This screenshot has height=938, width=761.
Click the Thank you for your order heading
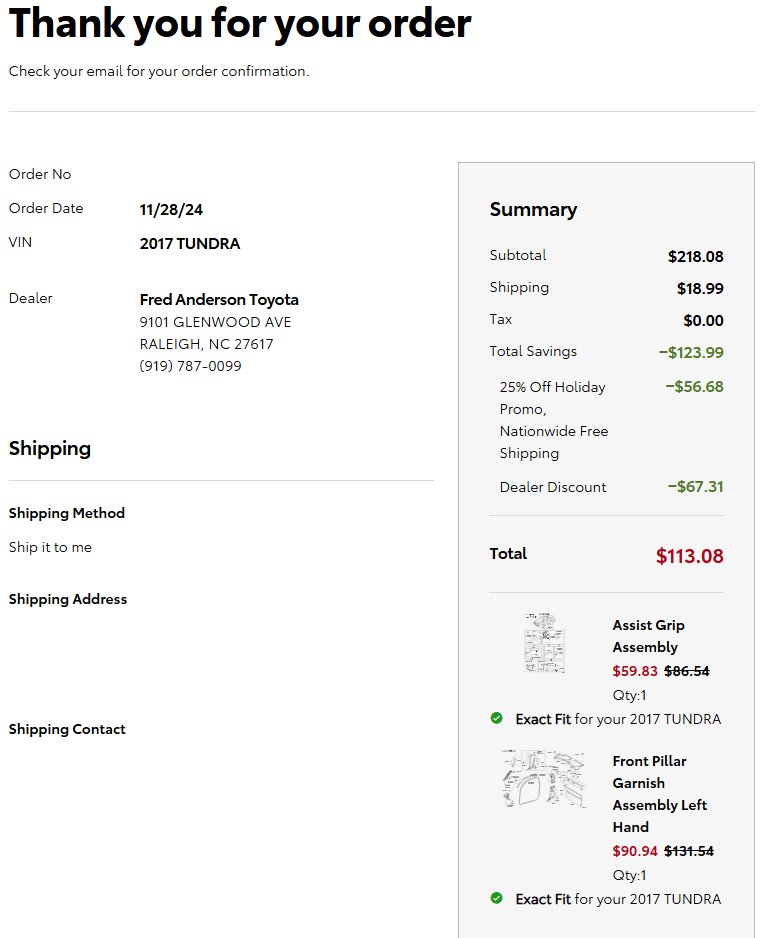tap(240, 24)
